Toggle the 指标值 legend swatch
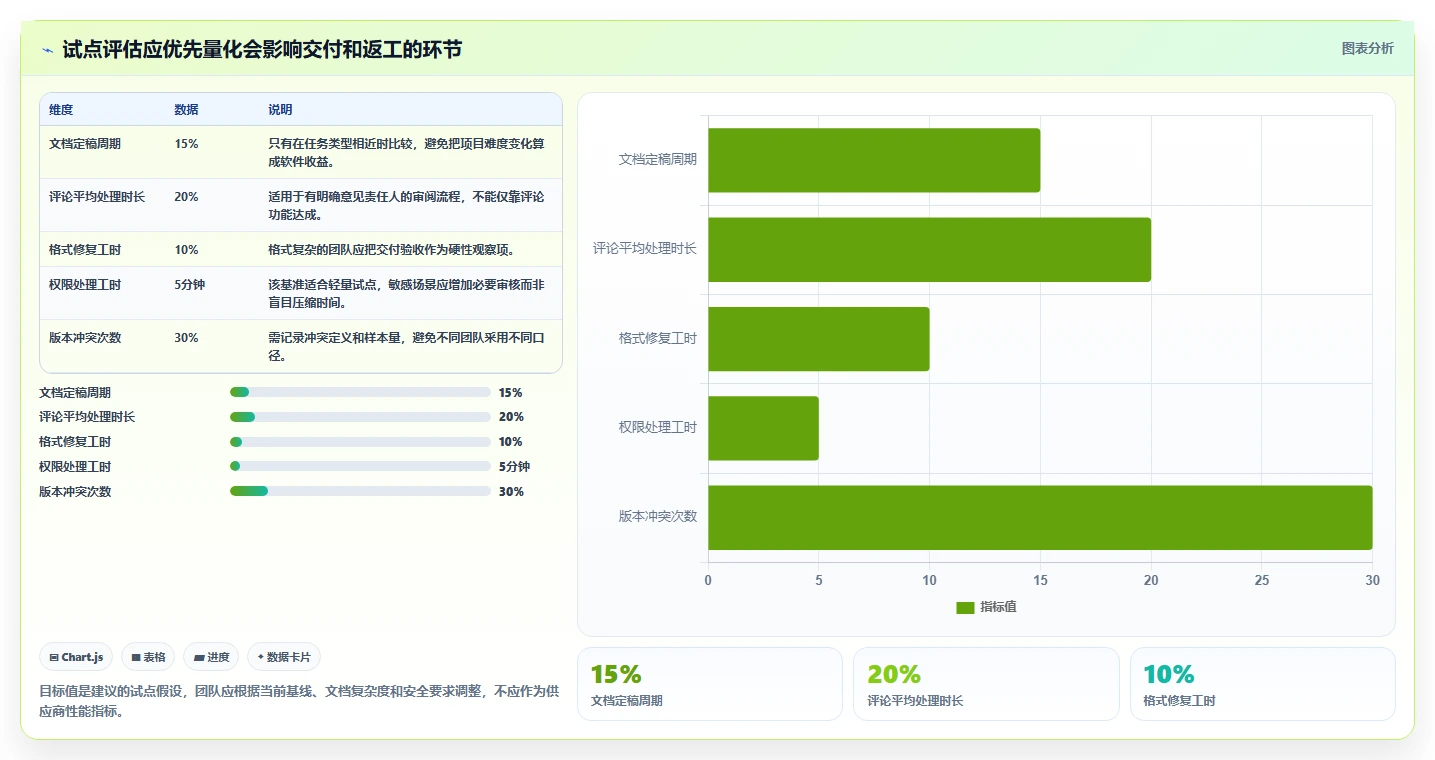This screenshot has width=1435, height=760. click(x=965, y=608)
